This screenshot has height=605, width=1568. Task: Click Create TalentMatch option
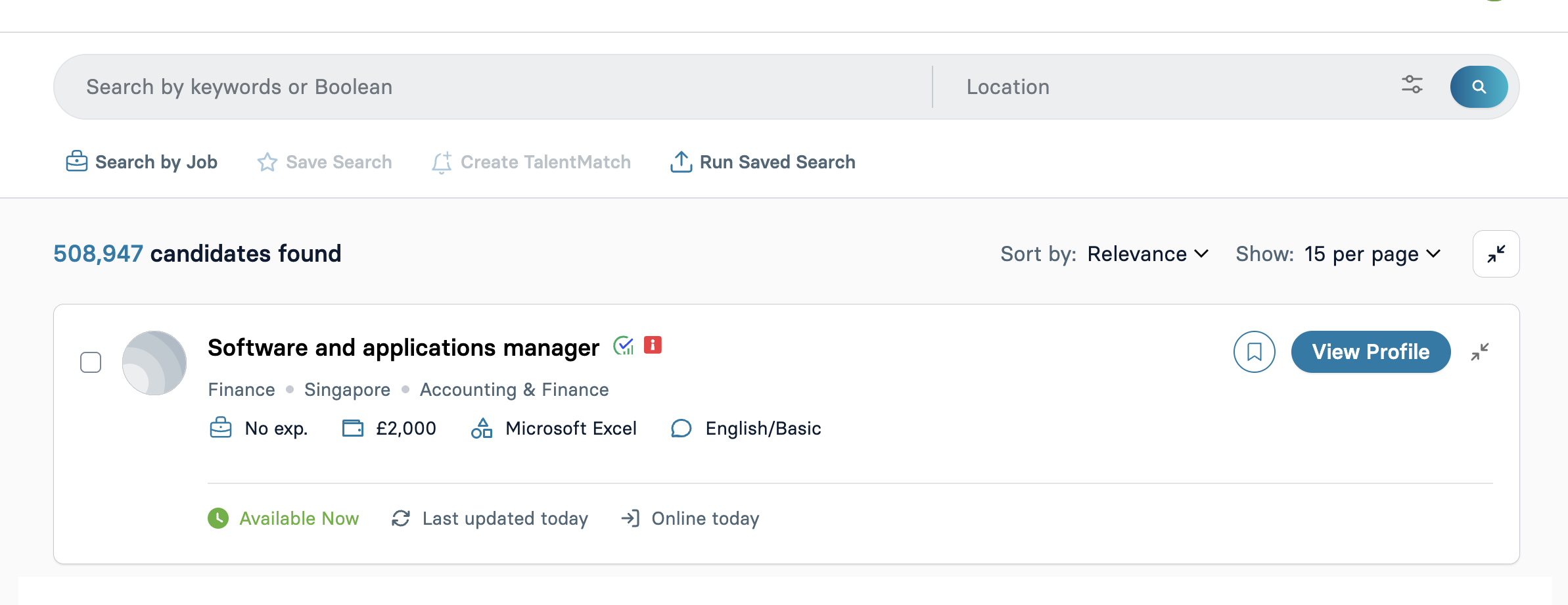[x=531, y=162]
